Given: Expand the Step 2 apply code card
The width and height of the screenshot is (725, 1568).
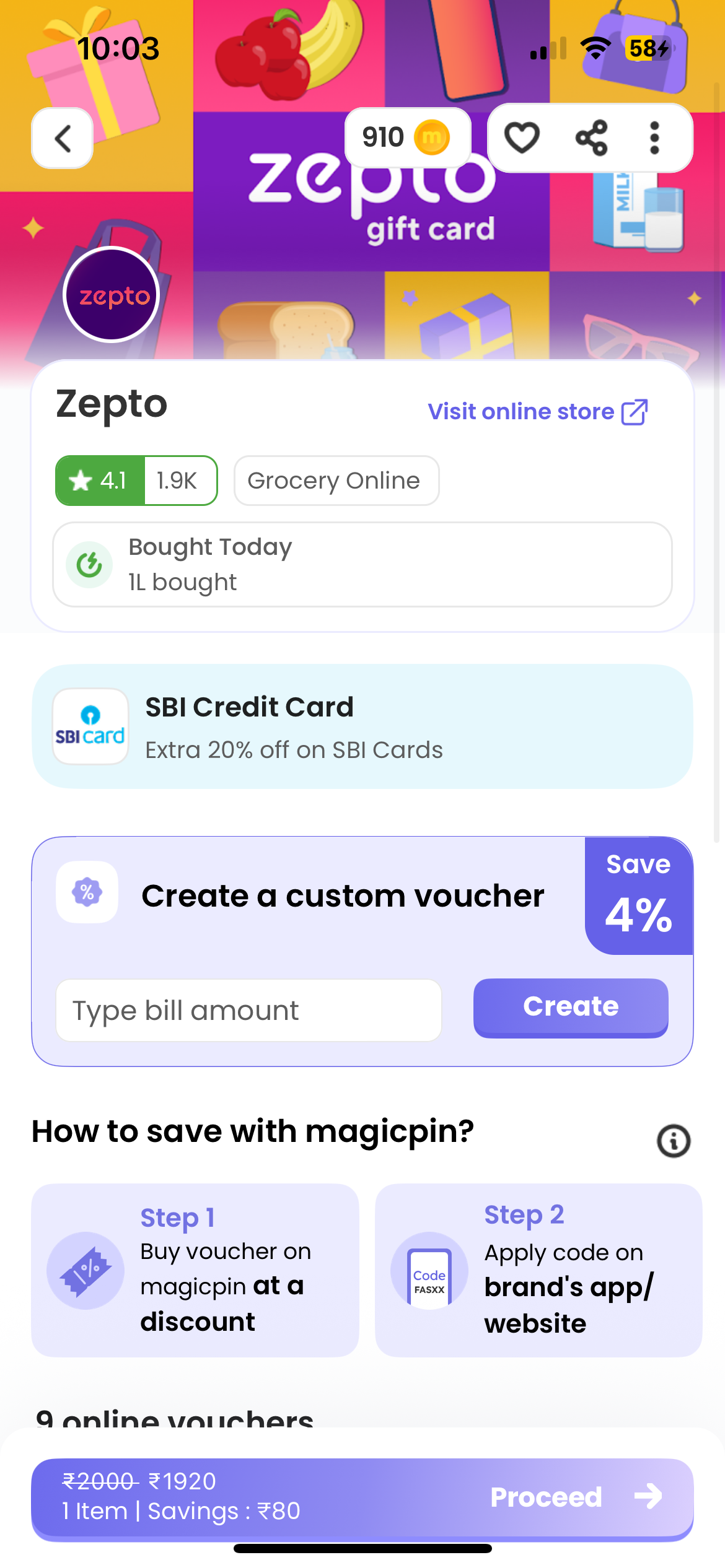Looking at the screenshot, I should 537,1268.
